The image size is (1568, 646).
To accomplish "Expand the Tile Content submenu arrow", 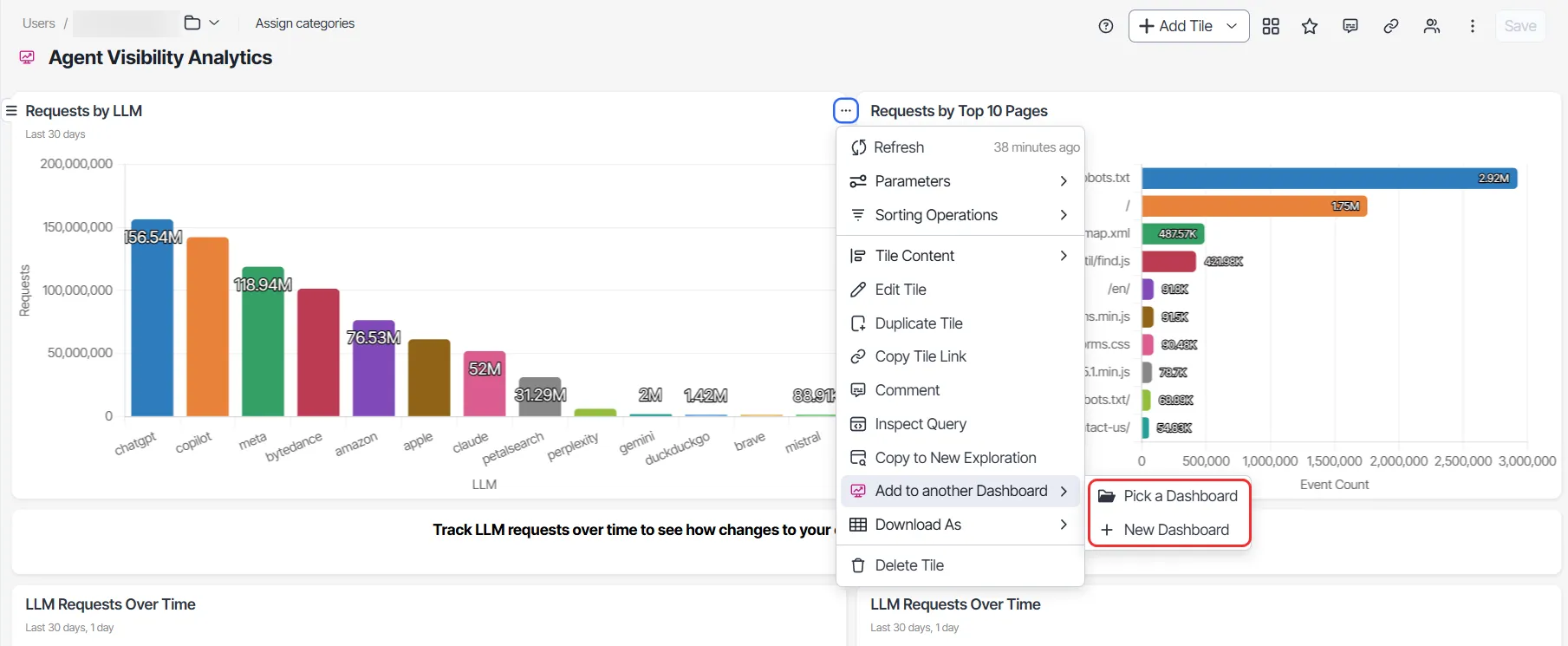I will click(x=1064, y=256).
